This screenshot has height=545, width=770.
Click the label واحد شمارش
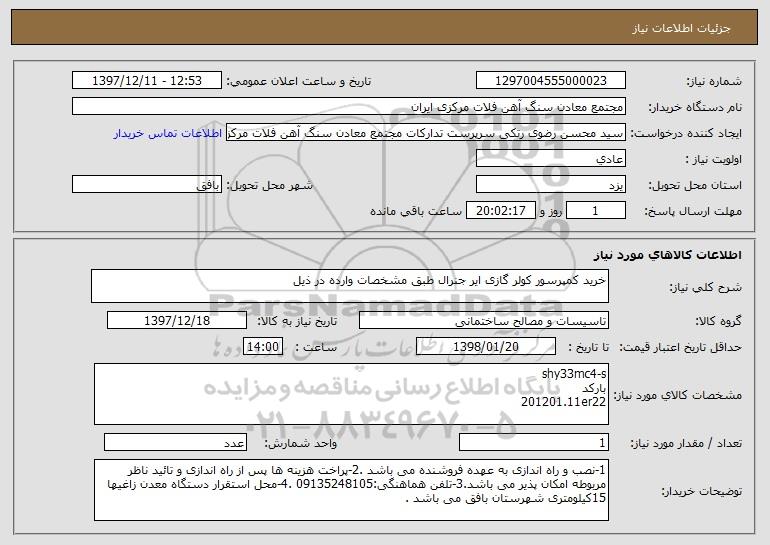[x=301, y=443]
